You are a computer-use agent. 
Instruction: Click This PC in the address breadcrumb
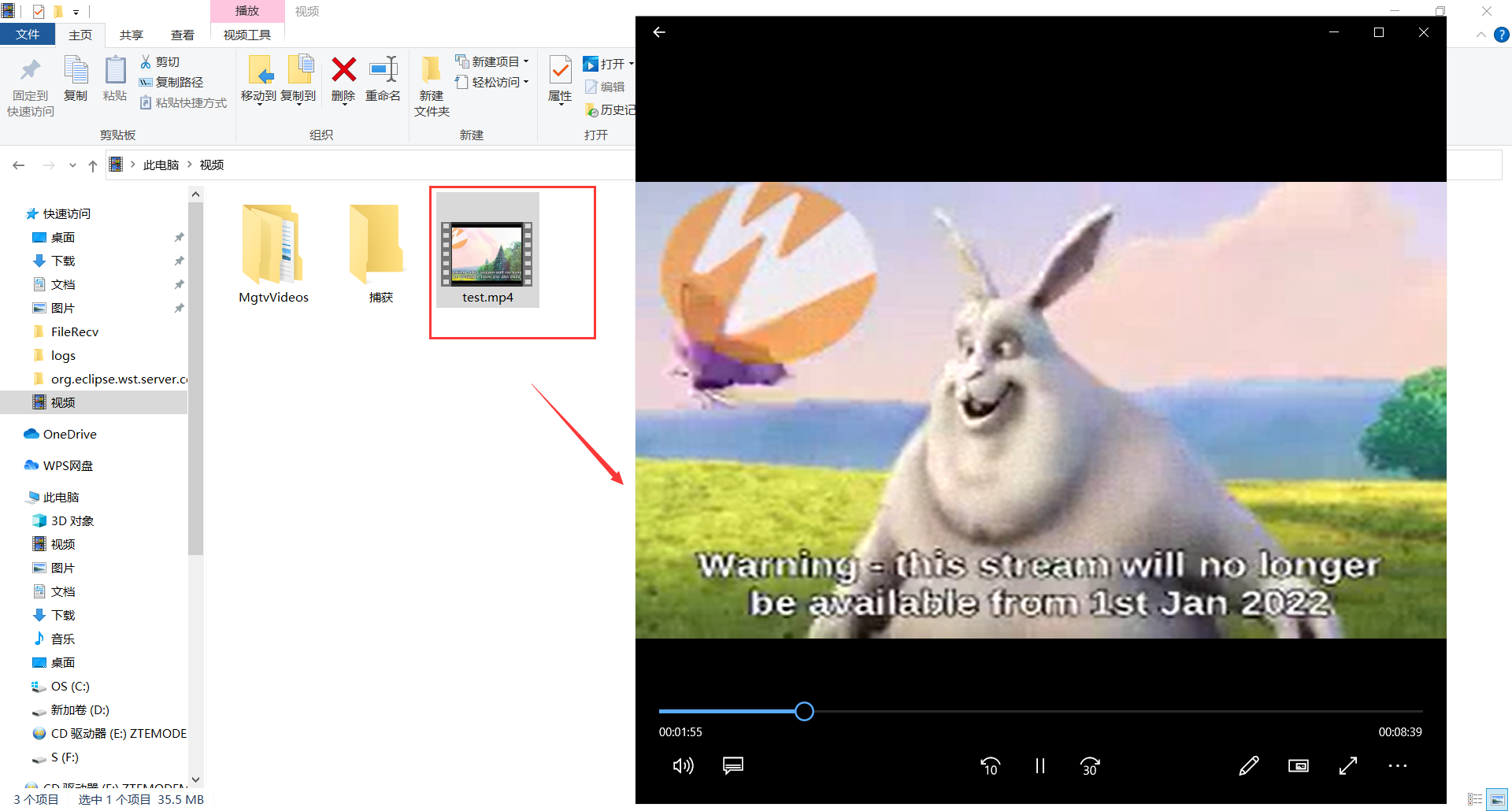[161, 165]
